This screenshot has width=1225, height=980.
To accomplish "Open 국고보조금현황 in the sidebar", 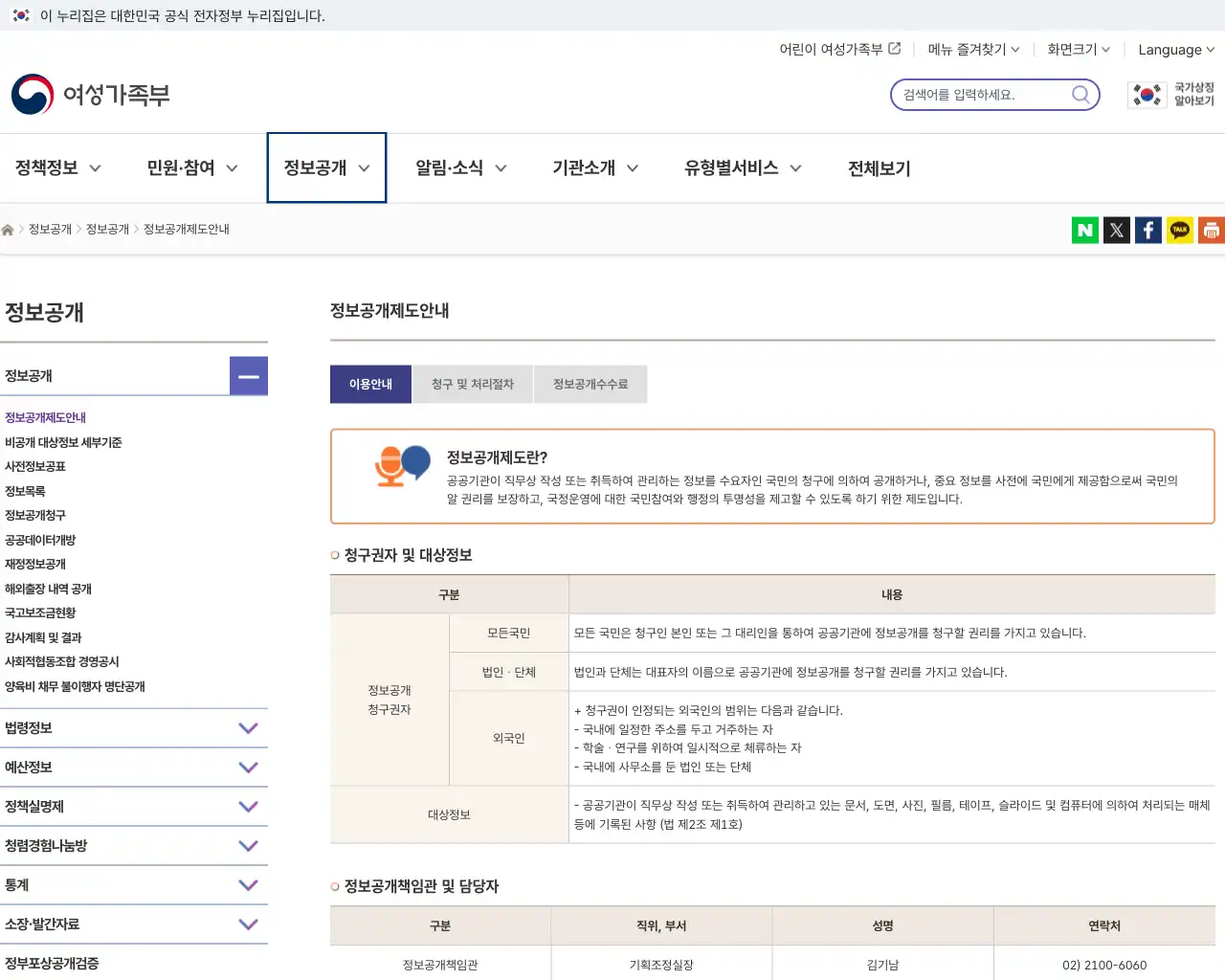I will 40,613.
